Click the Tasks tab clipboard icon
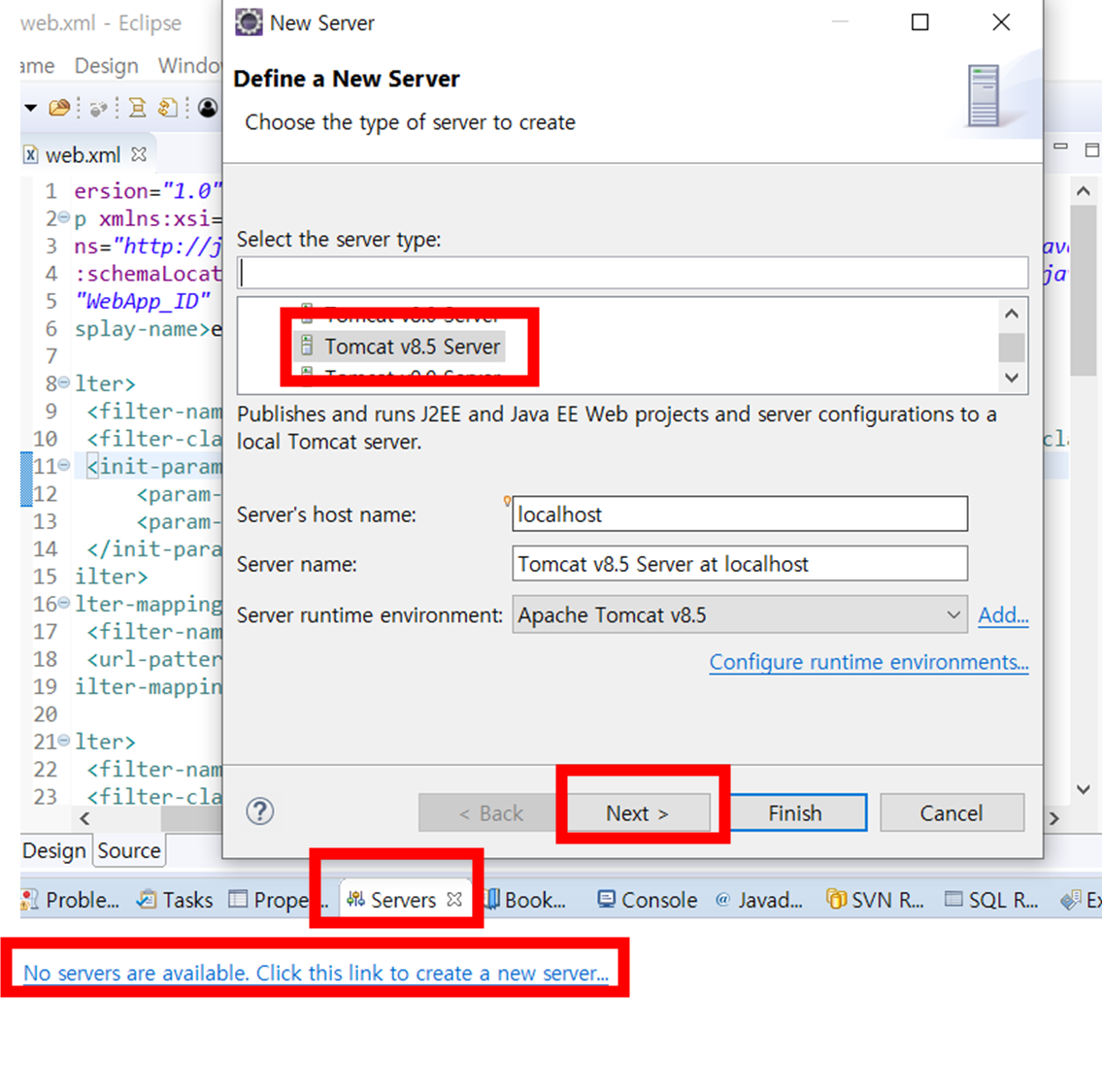 point(147,899)
